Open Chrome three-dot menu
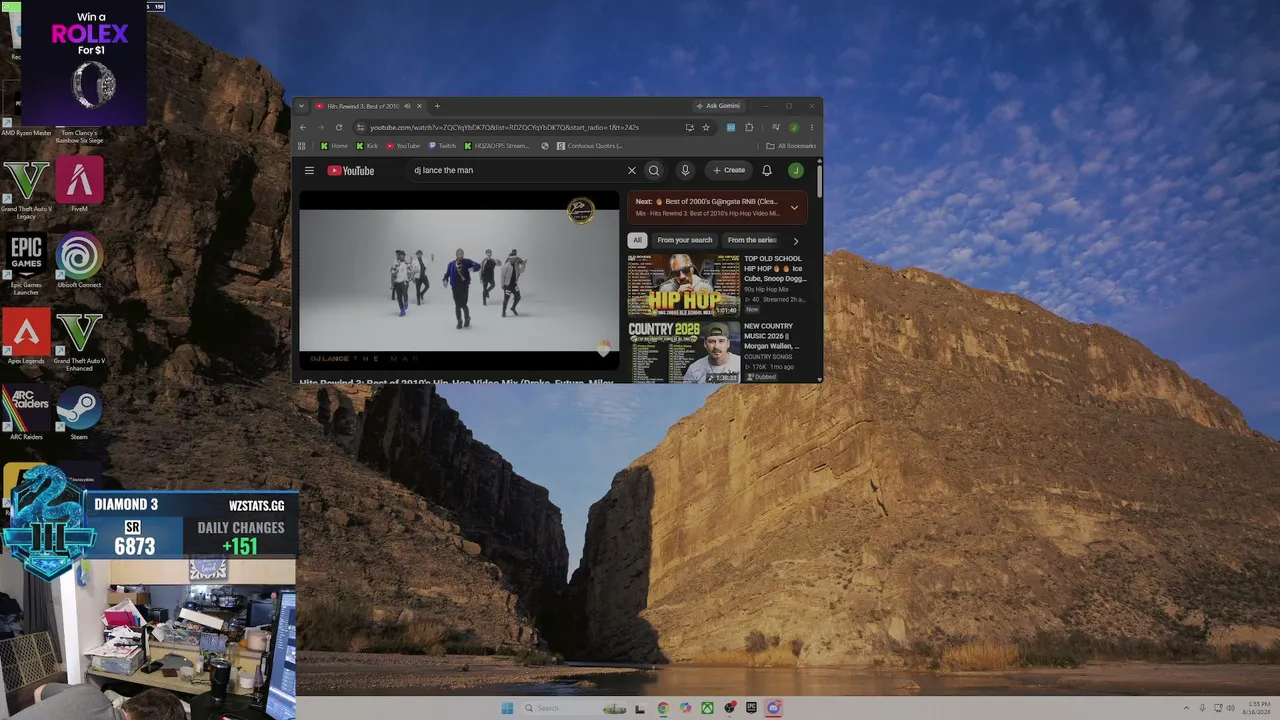Image resolution: width=1280 pixels, height=720 pixels. point(811,127)
